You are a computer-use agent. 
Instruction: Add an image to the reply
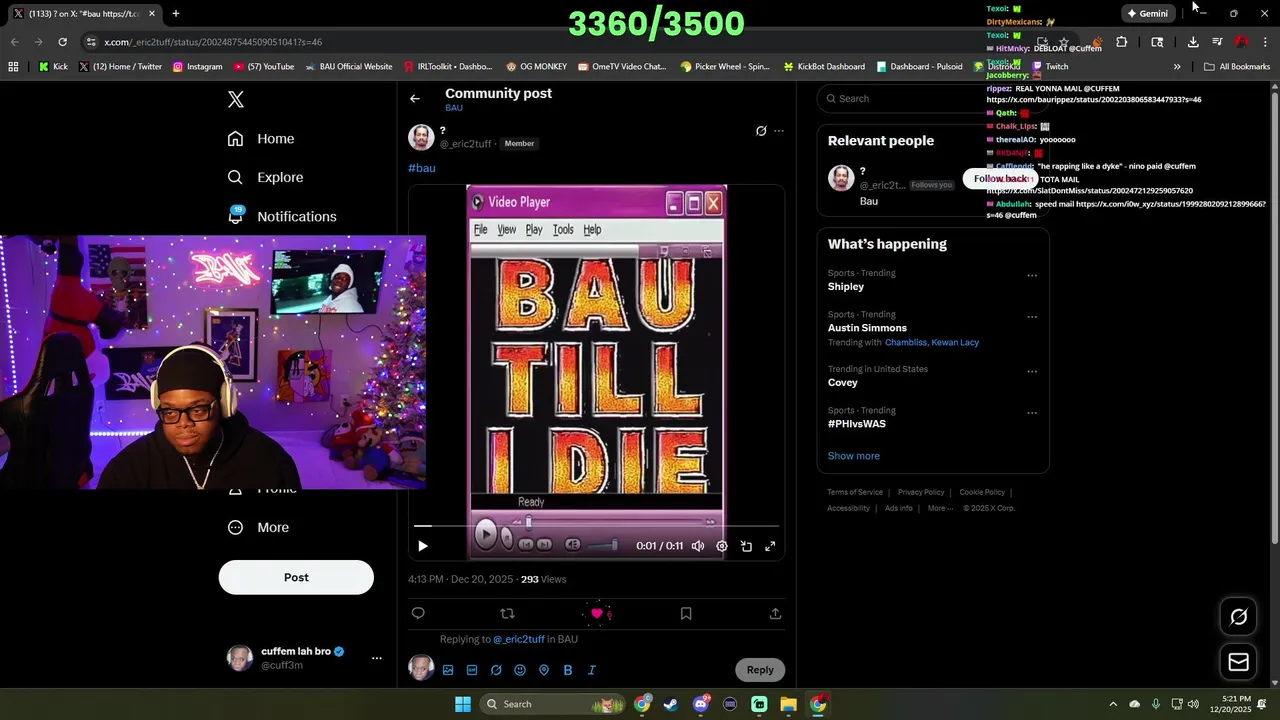(x=448, y=670)
